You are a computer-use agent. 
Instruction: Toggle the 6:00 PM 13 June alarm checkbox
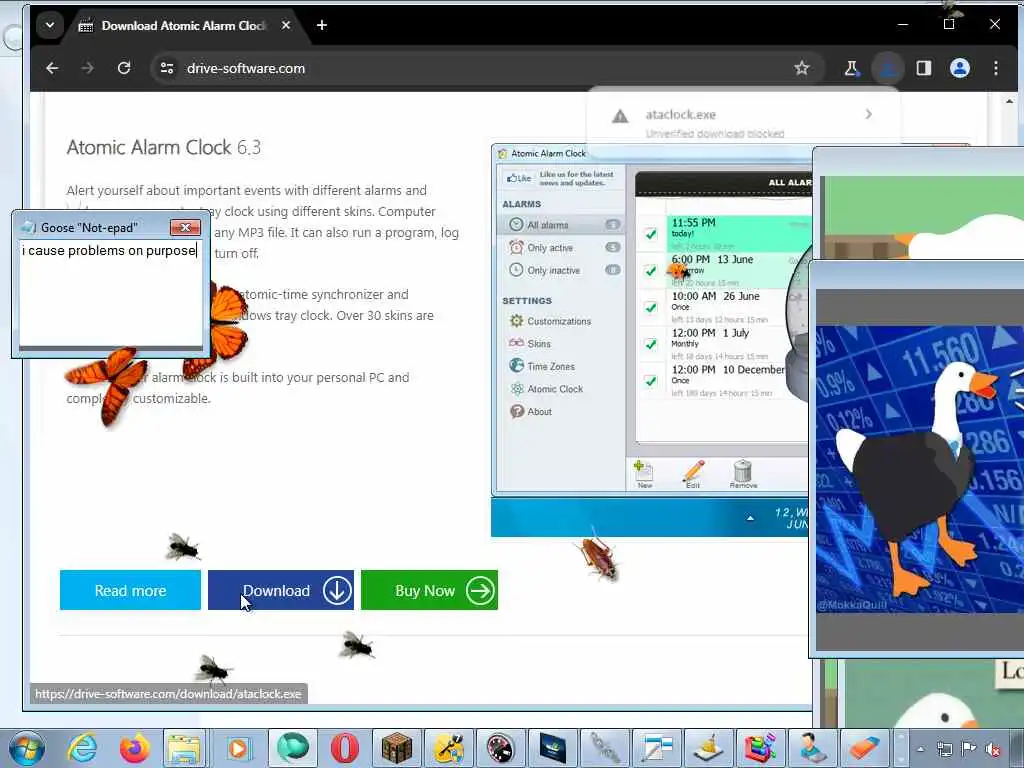click(x=650, y=270)
